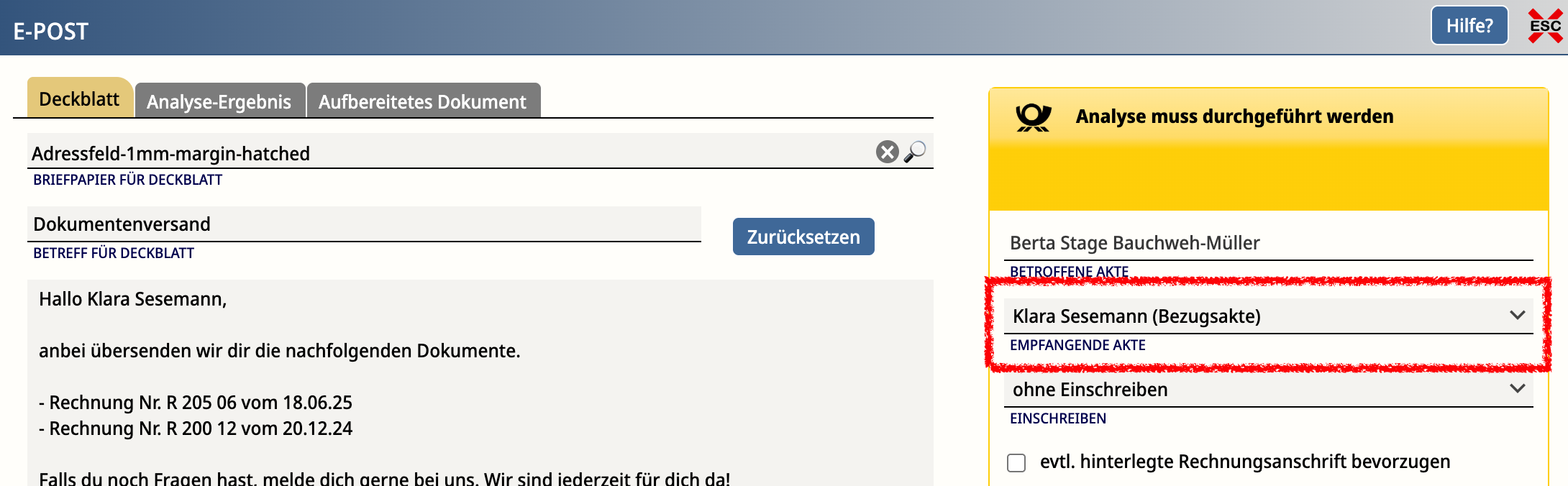Enable 'evtl. hinterlegte Rechnungsanschrift bevorzugen' checkbox
1568x486 pixels.
click(1016, 462)
